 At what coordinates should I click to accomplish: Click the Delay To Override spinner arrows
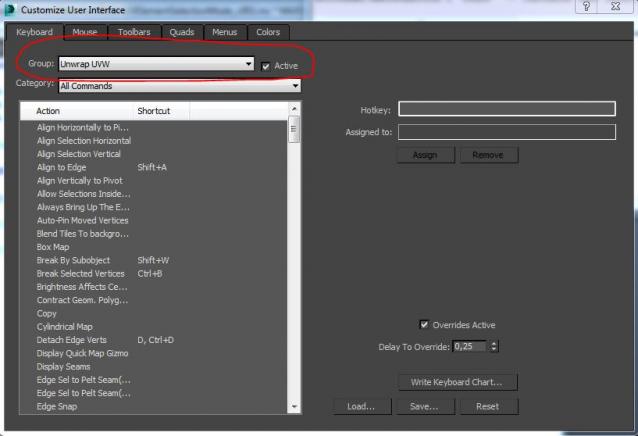coord(493,346)
